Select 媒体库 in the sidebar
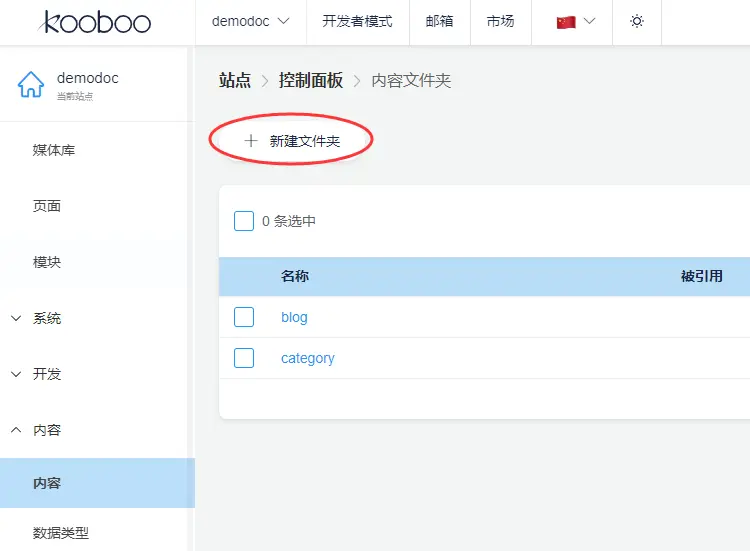The image size is (750, 551). point(54,150)
